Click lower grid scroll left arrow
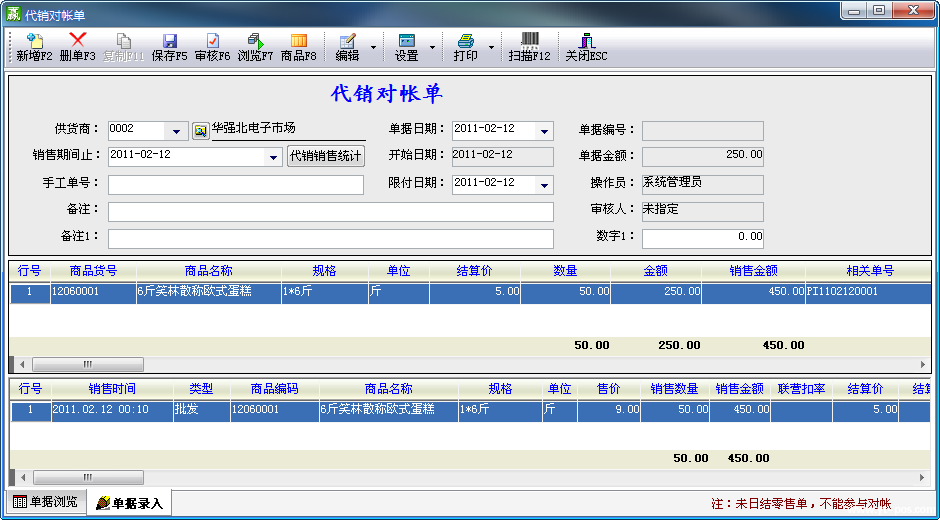Image resolution: width=940 pixels, height=520 pixels. pos(22,477)
